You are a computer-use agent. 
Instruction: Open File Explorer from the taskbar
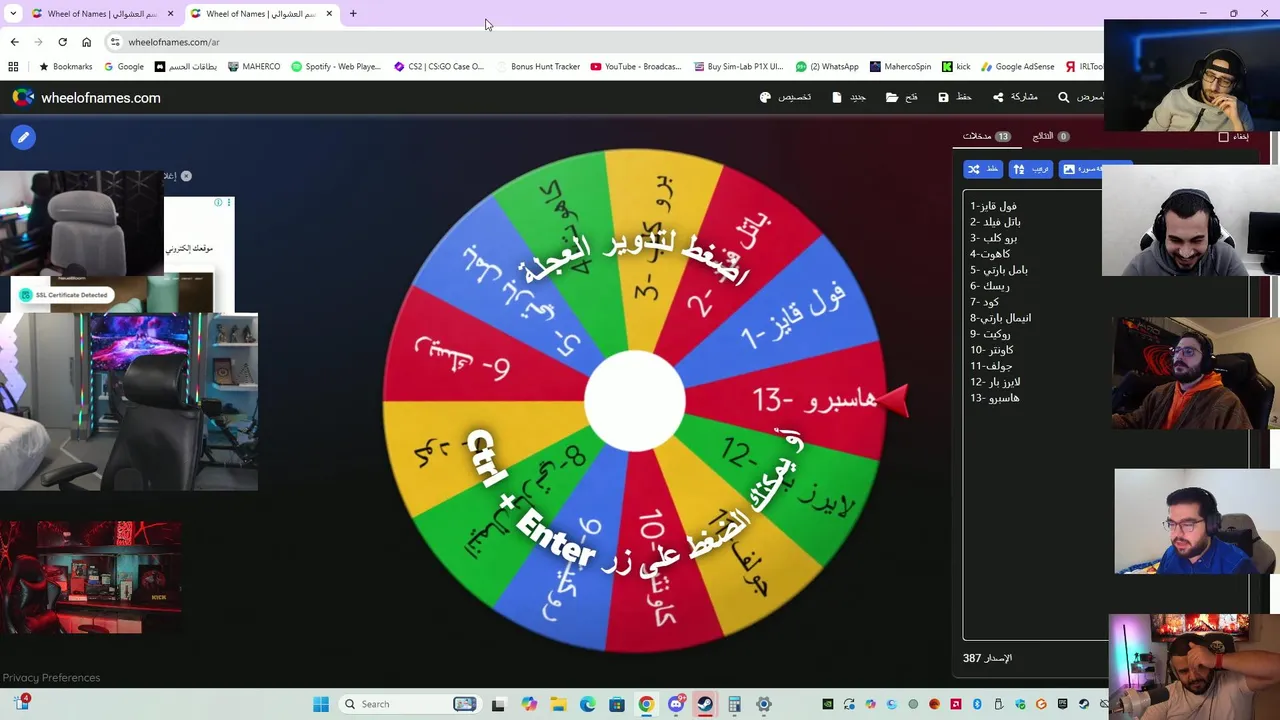coord(559,704)
